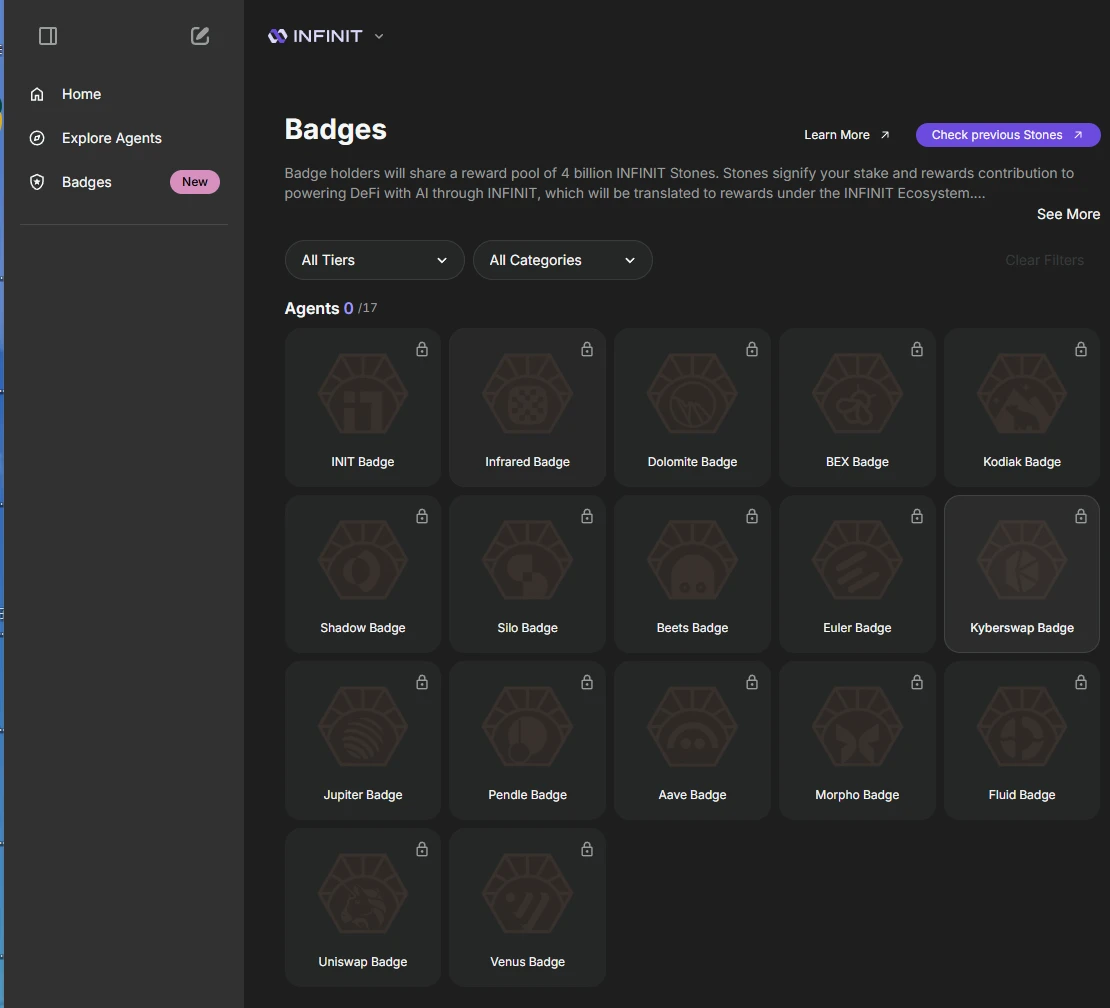The width and height of the screenshot is (1110, 1008).
Task: Open the All Tiers dropdown
Action: [x=374, y=260]
